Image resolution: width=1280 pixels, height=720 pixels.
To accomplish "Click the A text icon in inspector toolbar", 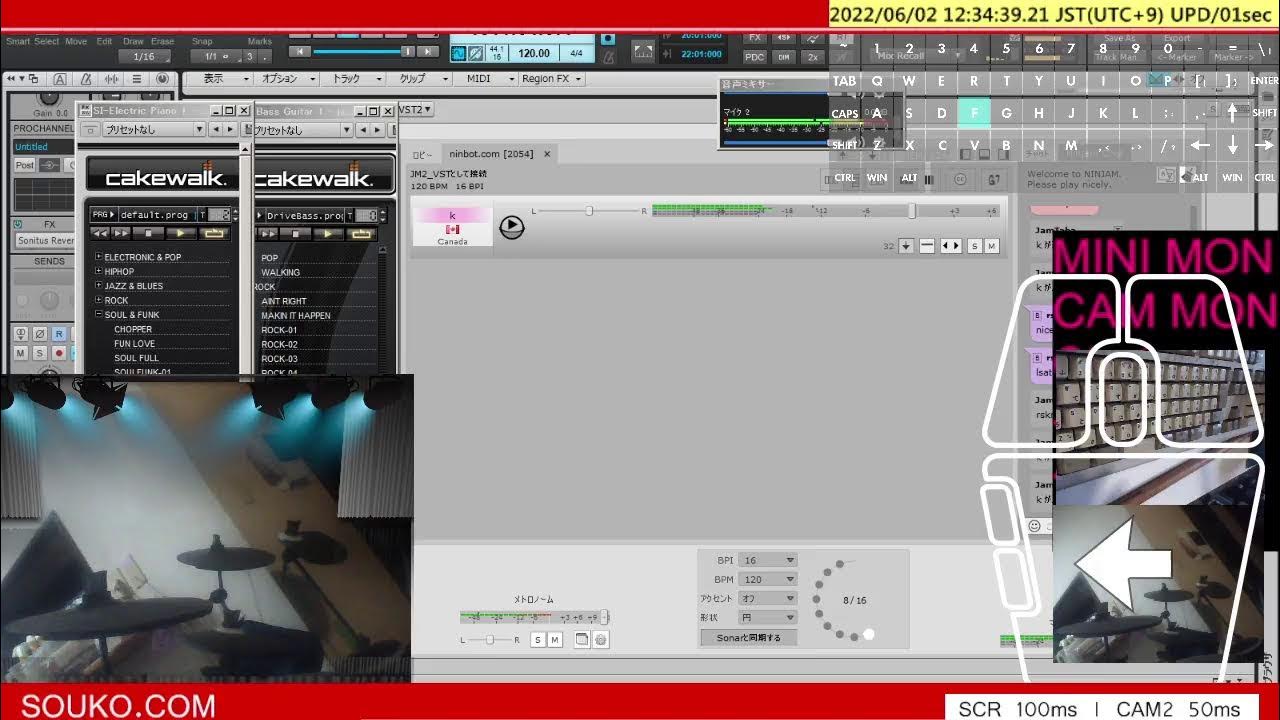I will 60,79.
